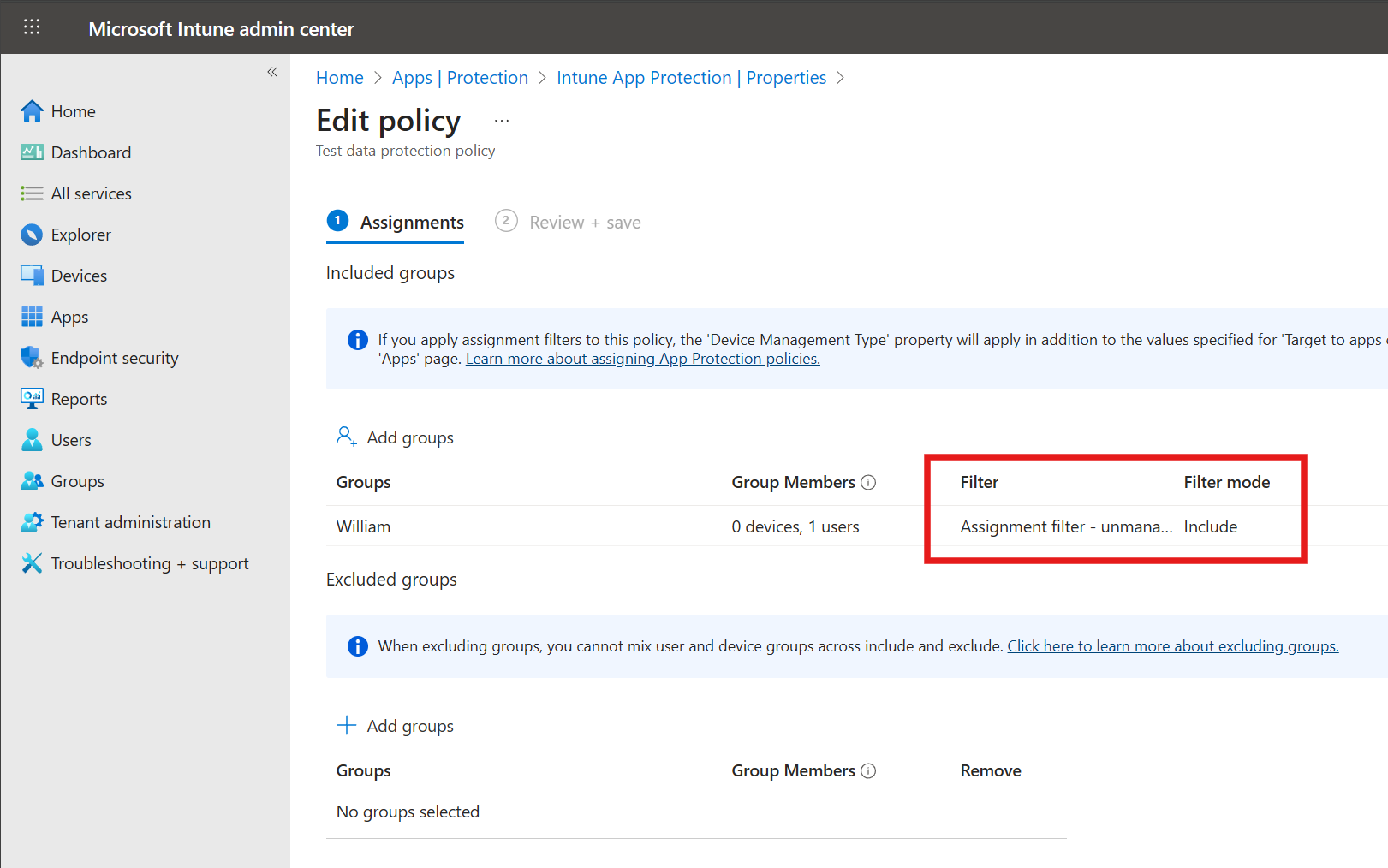Screen dimensions: 1388x868
Task: Click the Apps grid icon
Action: pyautogui.click(x=32, y=317)
